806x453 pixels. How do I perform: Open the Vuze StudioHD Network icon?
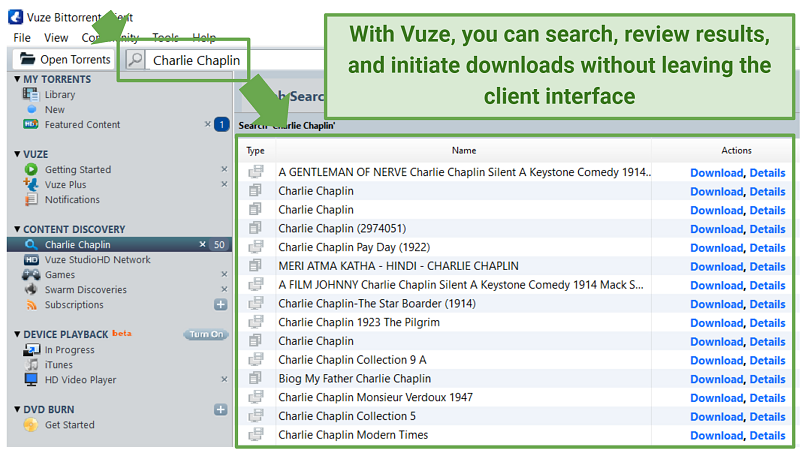point(31,260)
